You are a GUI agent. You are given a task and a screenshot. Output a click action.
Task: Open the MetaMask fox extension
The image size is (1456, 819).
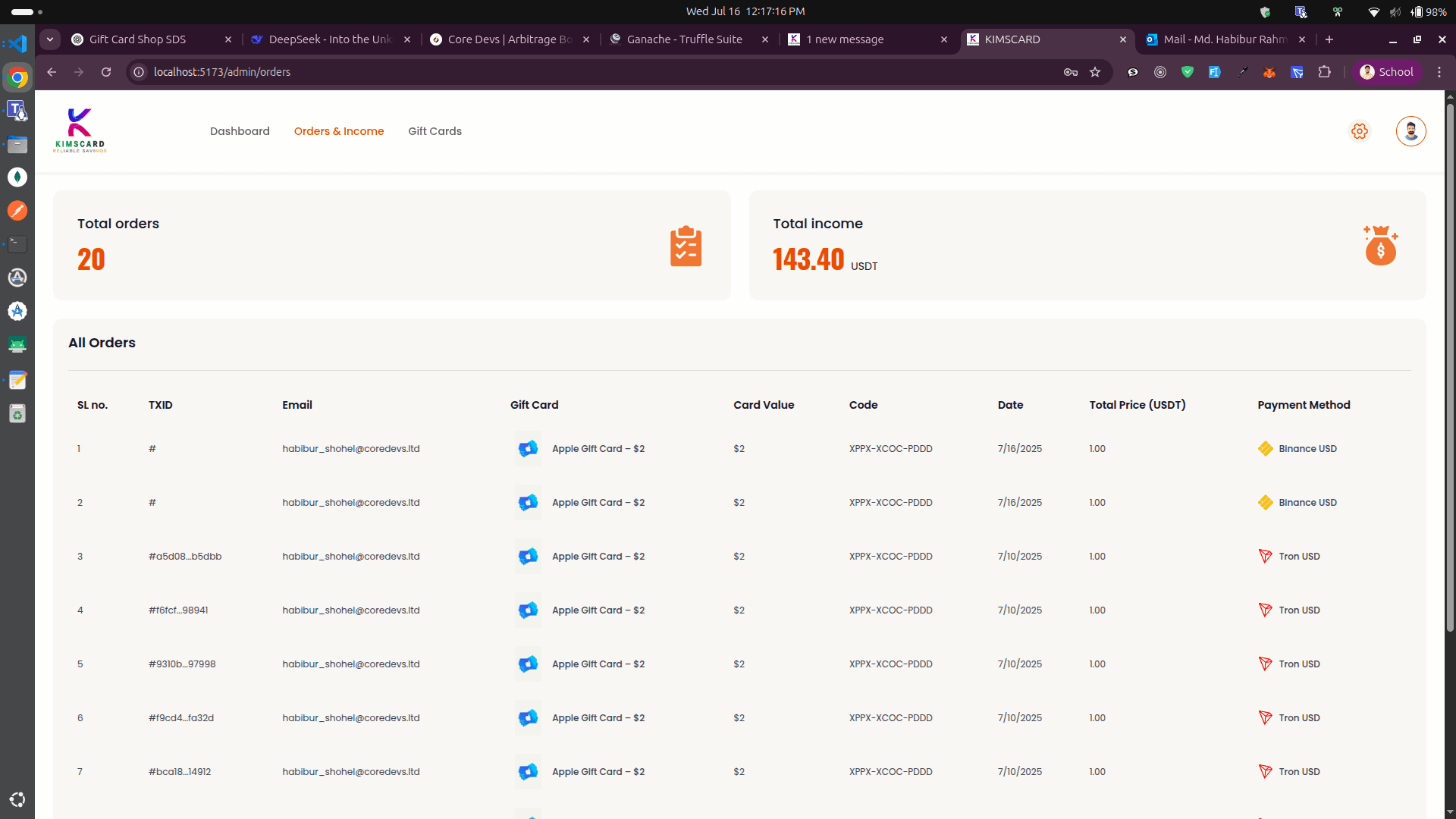click(x=1269, y=72)
